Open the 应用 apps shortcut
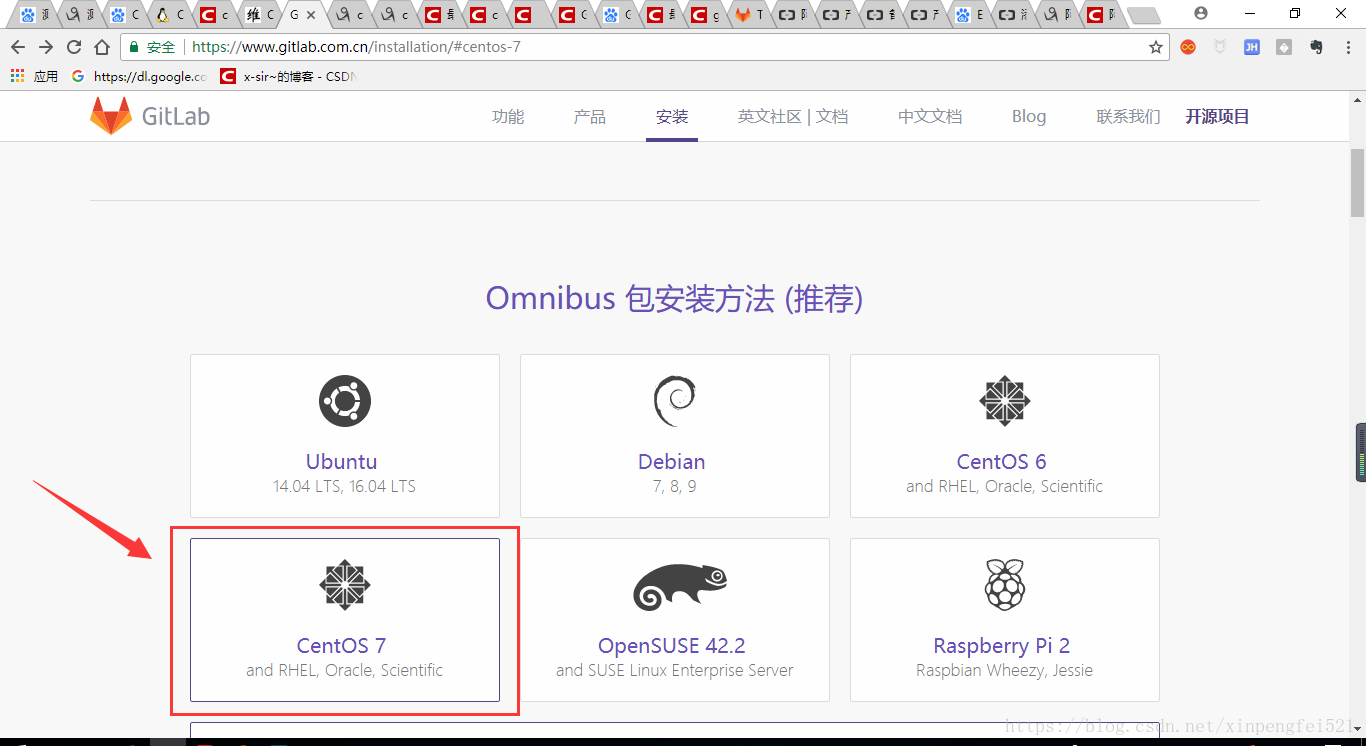The image size is (1366, 746). click(x=34, y=76)
